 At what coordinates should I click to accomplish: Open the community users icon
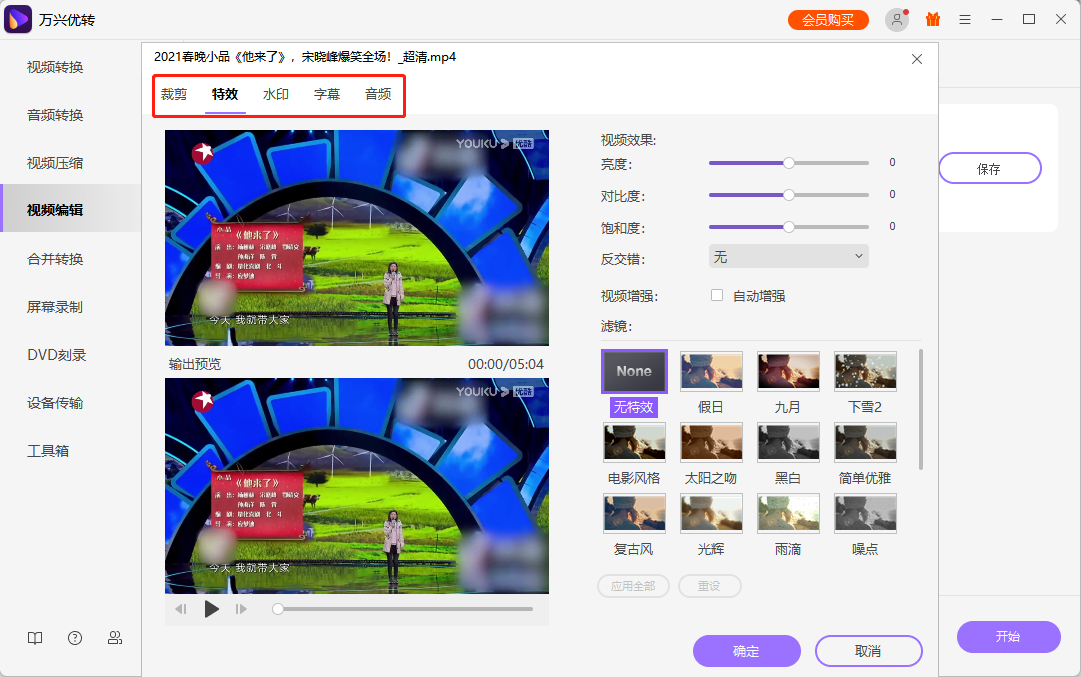coord(115,638)
